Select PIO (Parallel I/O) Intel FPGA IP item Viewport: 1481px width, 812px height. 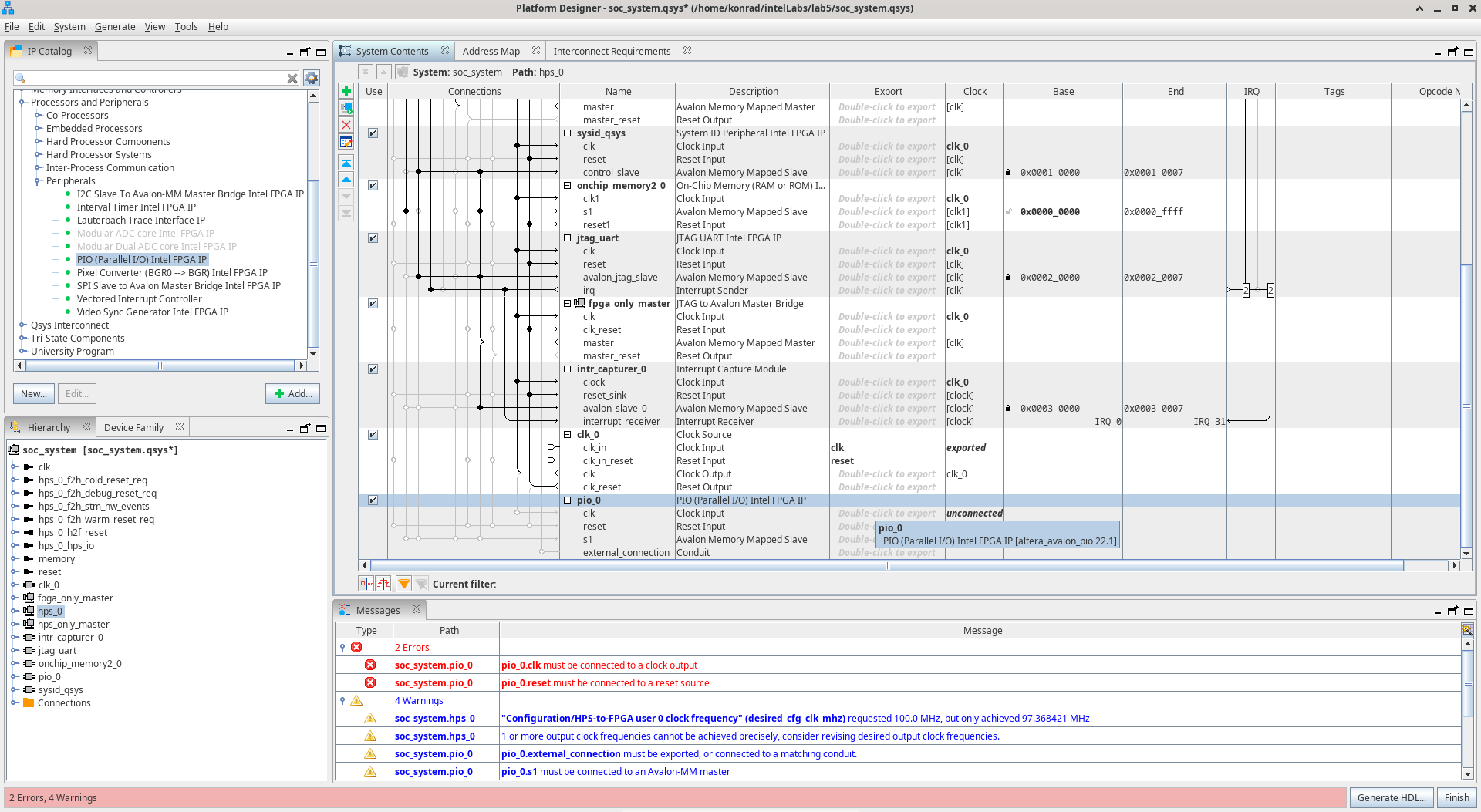(x=142, y=259)
